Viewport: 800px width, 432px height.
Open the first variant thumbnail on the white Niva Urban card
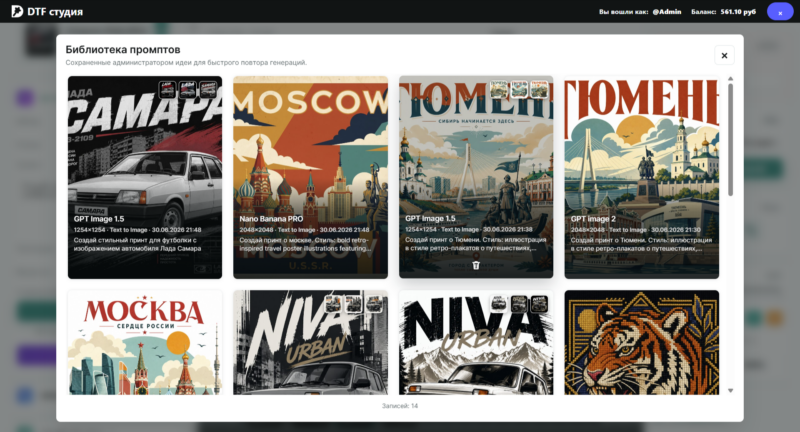(498, 304)
